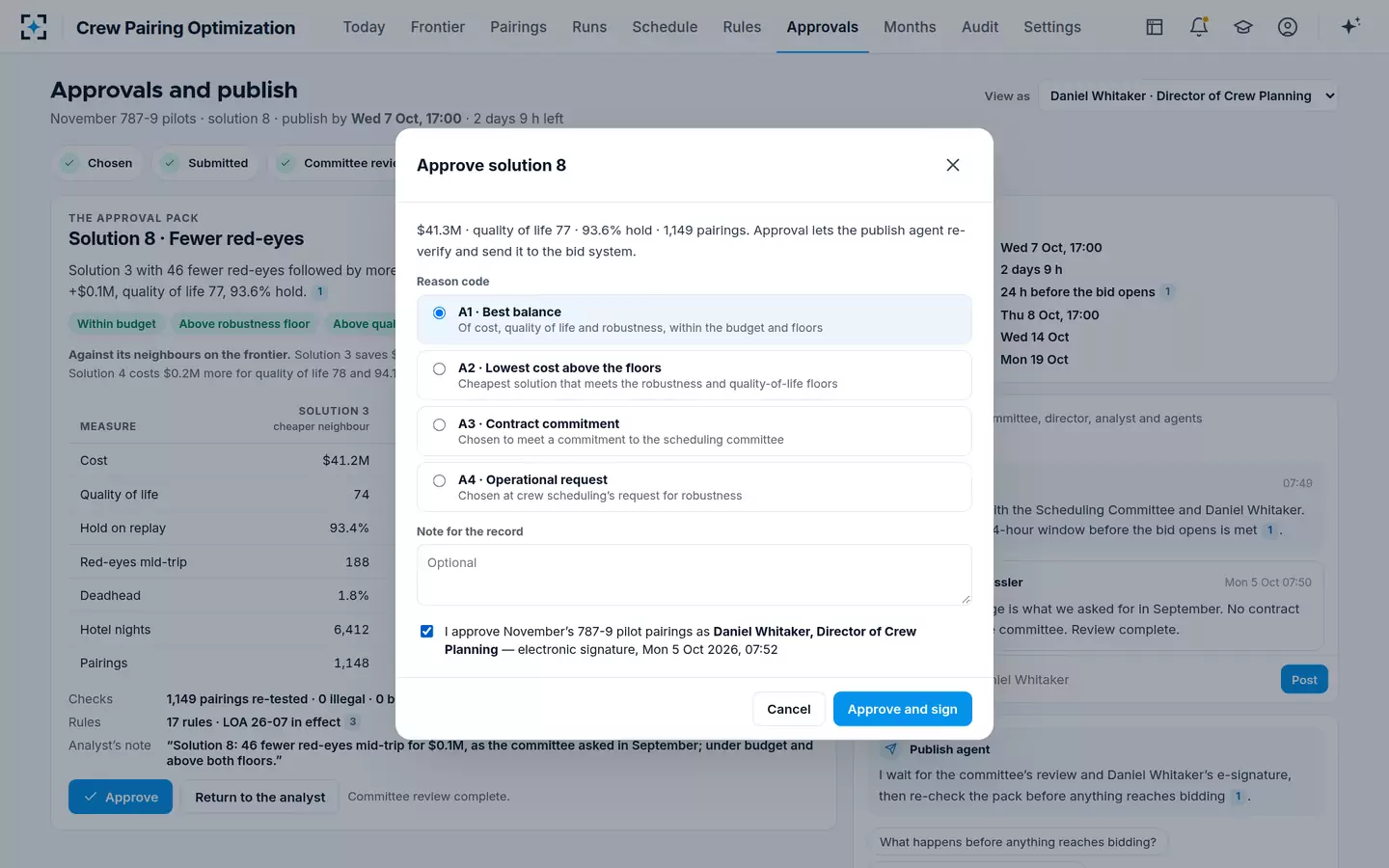Cancel the approval dialog

coord(789,709)
